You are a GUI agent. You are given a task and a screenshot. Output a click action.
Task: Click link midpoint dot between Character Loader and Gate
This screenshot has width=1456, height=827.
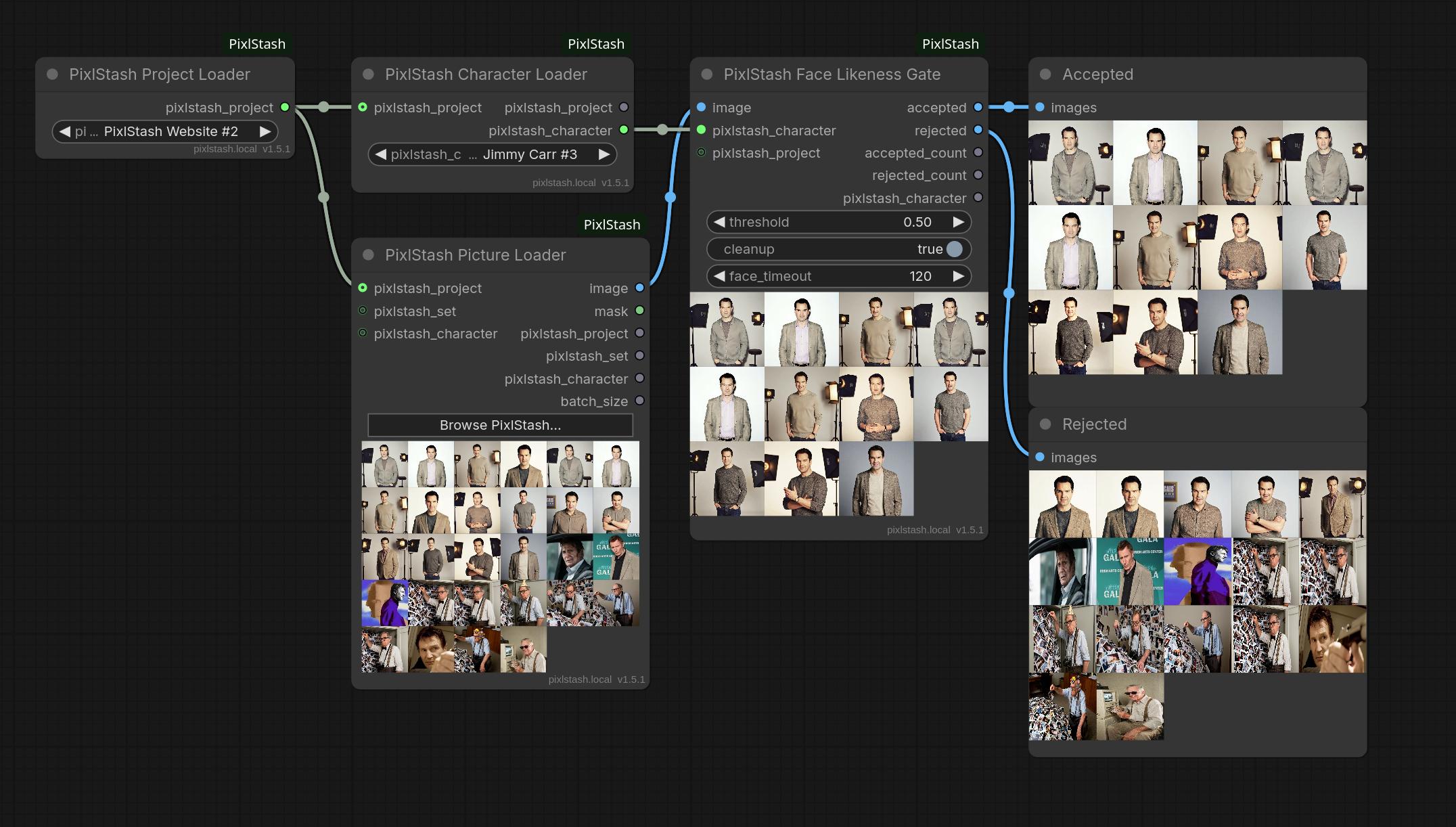pyautogui.click(x=662, y=130)
